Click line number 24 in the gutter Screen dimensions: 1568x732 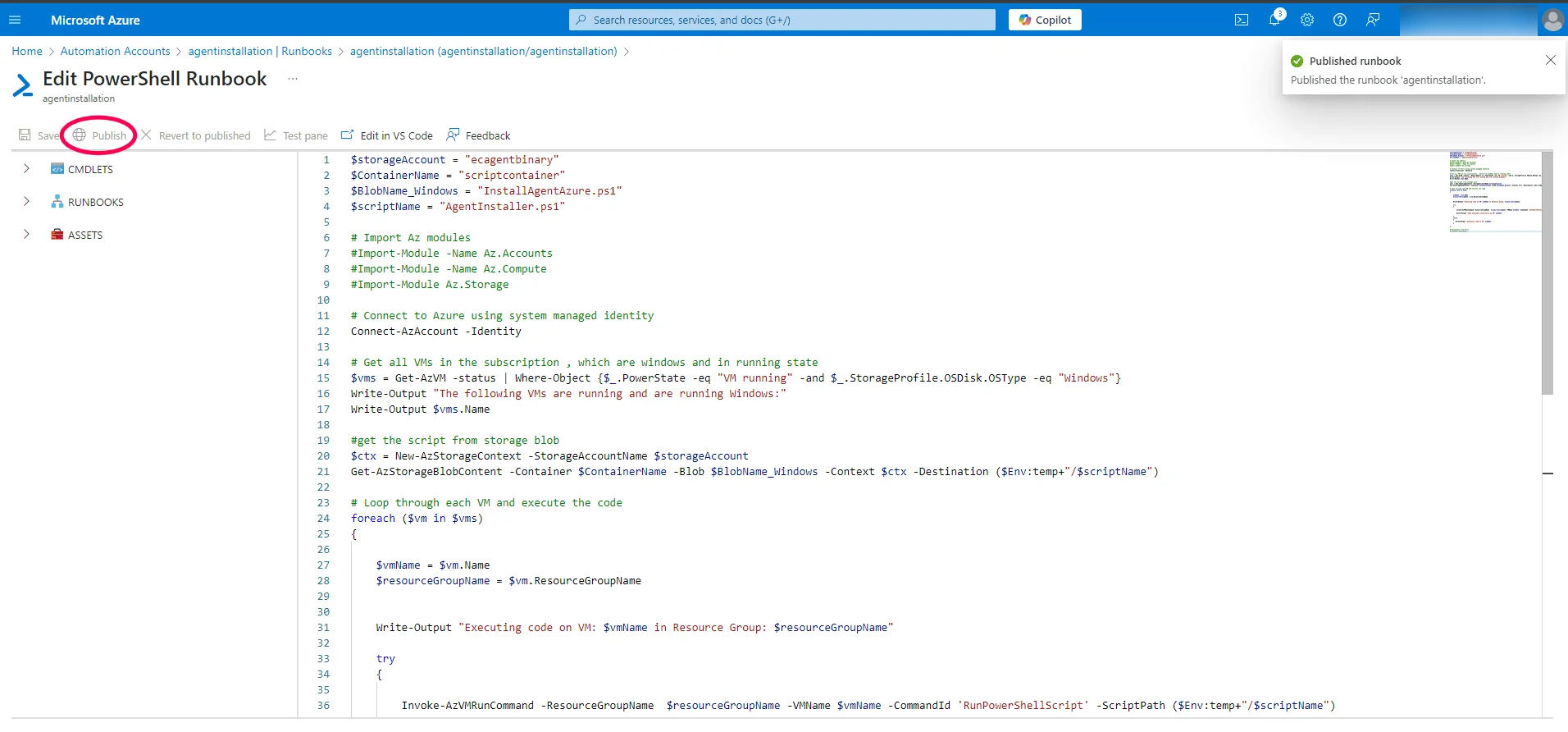tap(323, 519)
